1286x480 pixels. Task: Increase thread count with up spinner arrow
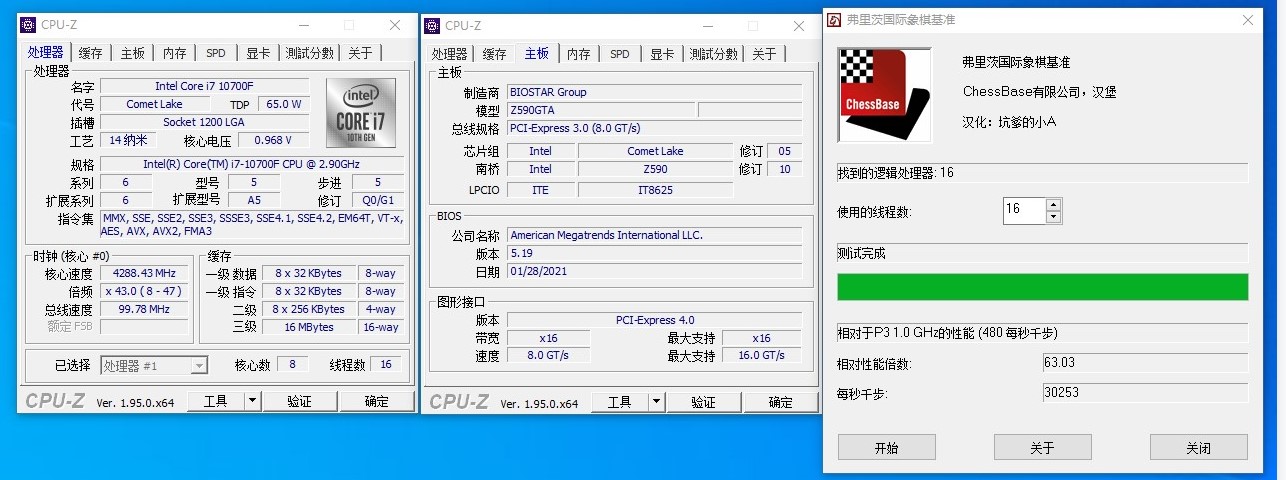click(x=1053, y=204)
